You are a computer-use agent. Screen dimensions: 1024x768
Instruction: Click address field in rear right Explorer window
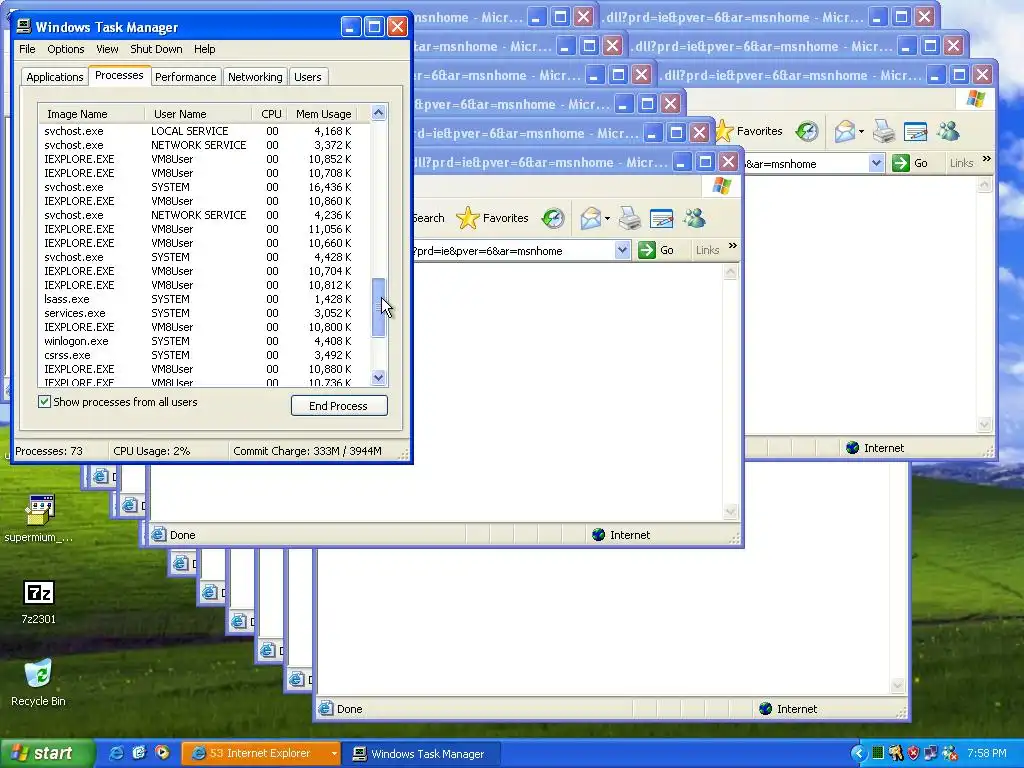coord(805,164)
